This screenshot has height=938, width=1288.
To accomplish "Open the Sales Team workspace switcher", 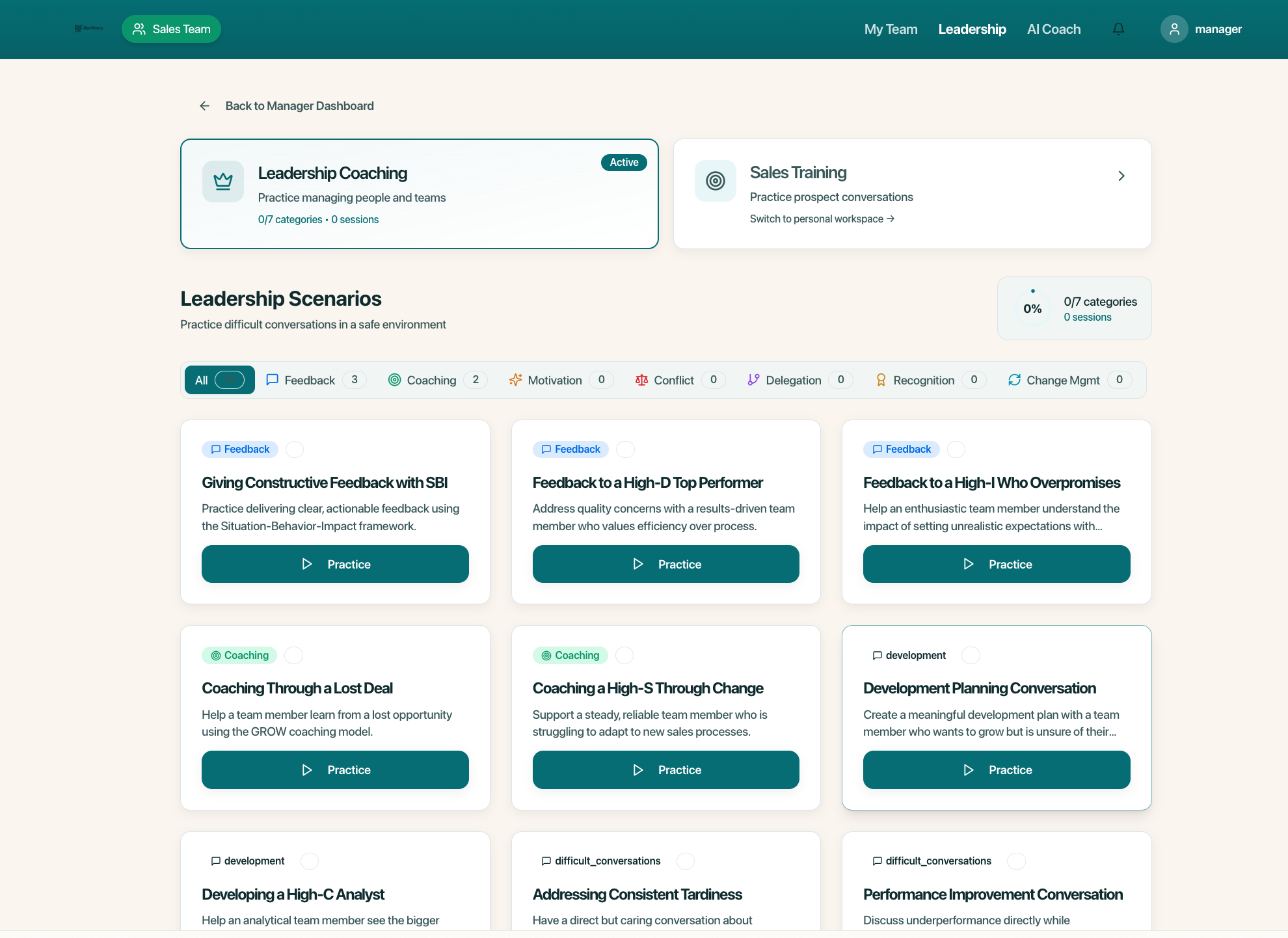I will (x=171, y=29).
